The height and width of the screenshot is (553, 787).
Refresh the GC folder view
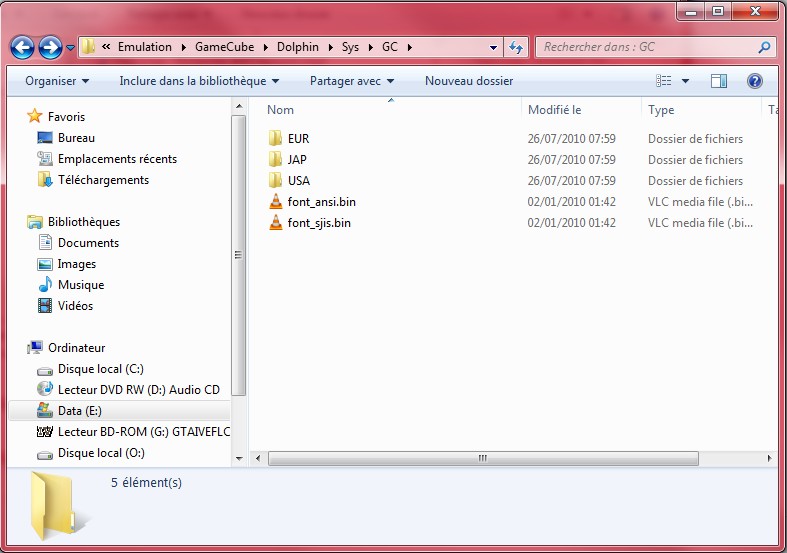pyautogui.click(x=515, y=48)
